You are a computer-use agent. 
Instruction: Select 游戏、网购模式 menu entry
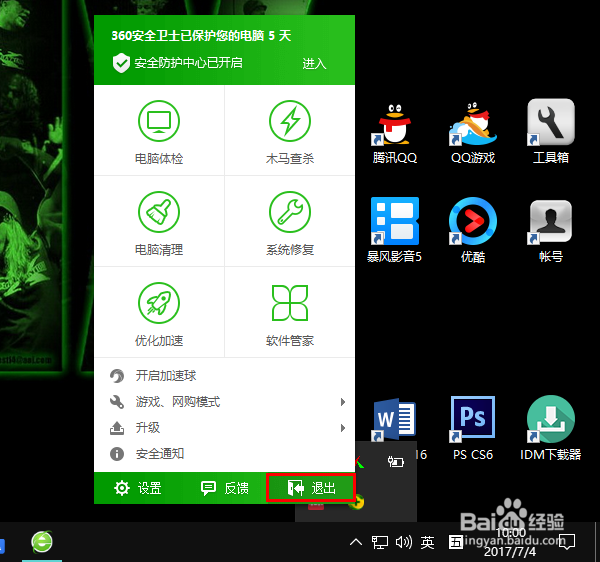(225, 402)
